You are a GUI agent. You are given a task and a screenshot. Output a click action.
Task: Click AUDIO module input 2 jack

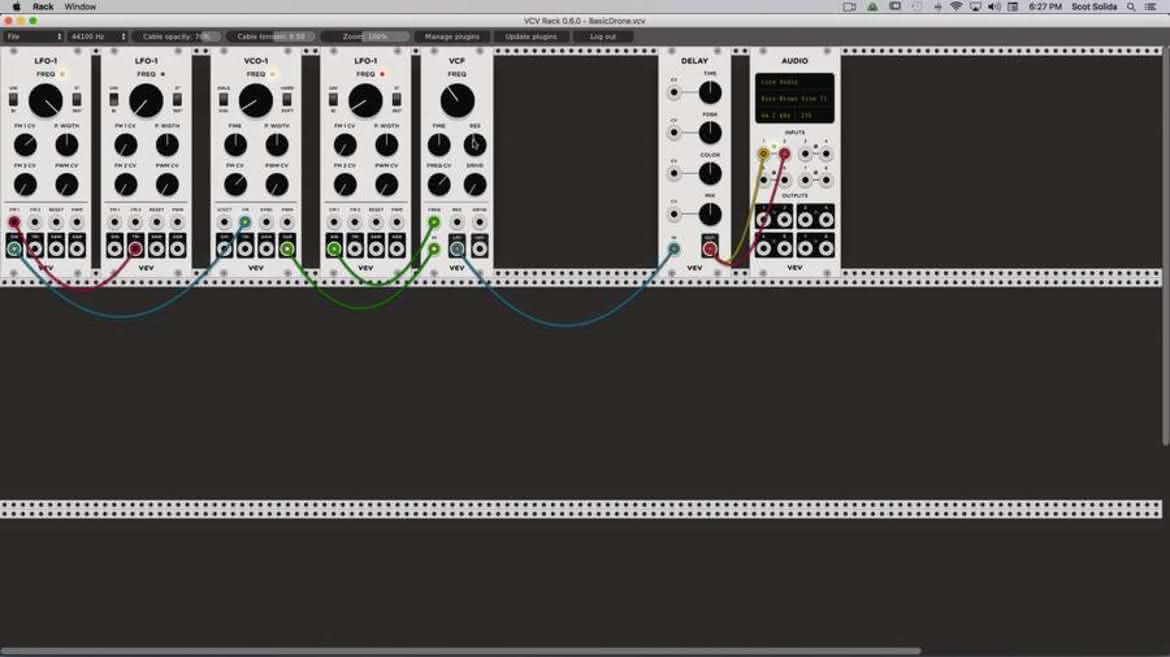[784, 154]
